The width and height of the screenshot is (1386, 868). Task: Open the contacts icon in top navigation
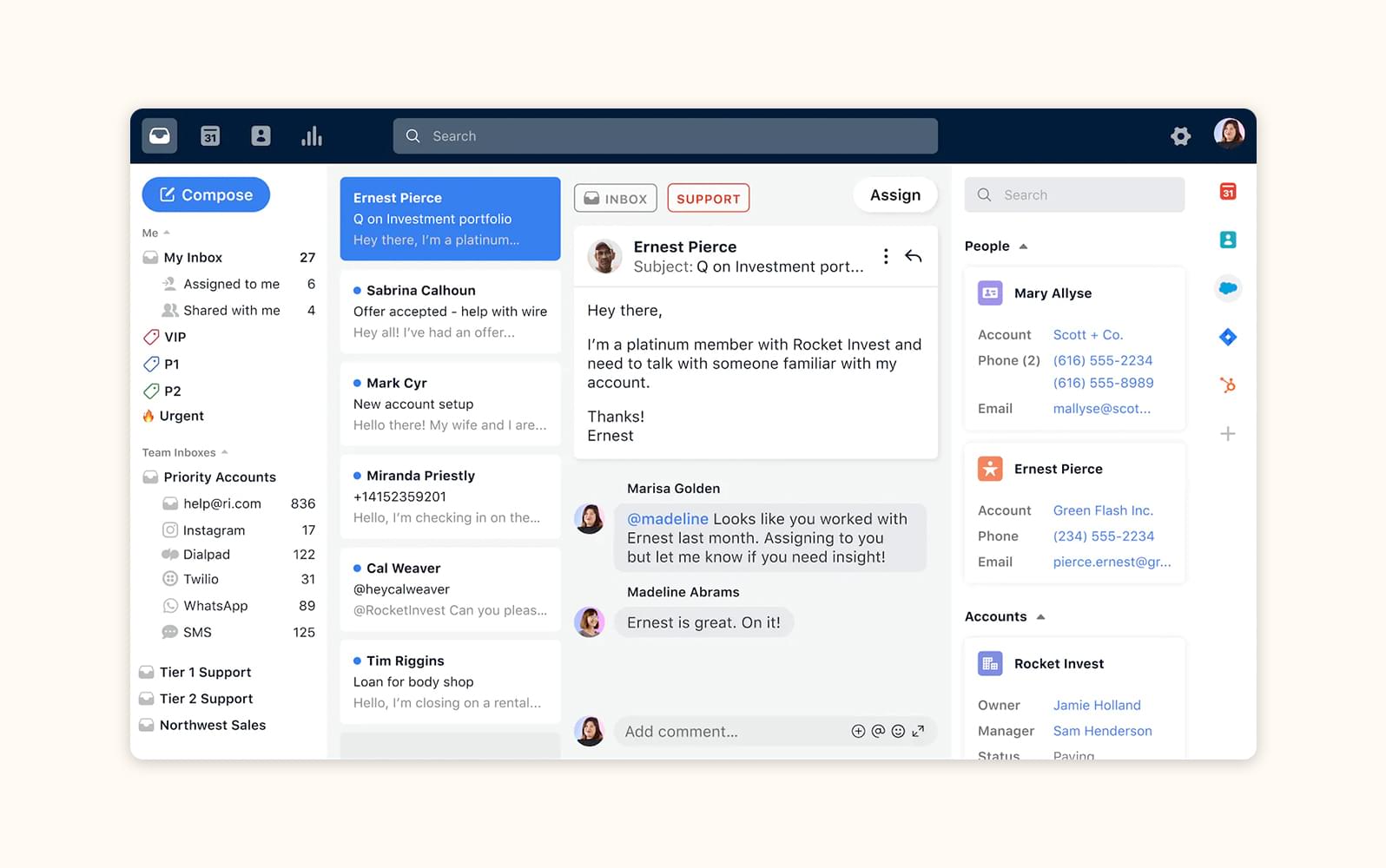coord(261,136)
